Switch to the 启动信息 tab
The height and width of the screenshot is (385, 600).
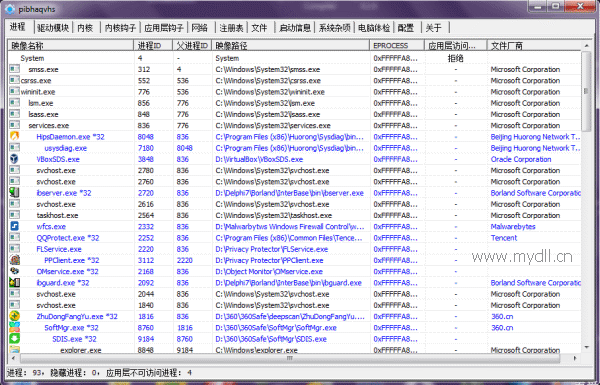[x=295, y=28]
